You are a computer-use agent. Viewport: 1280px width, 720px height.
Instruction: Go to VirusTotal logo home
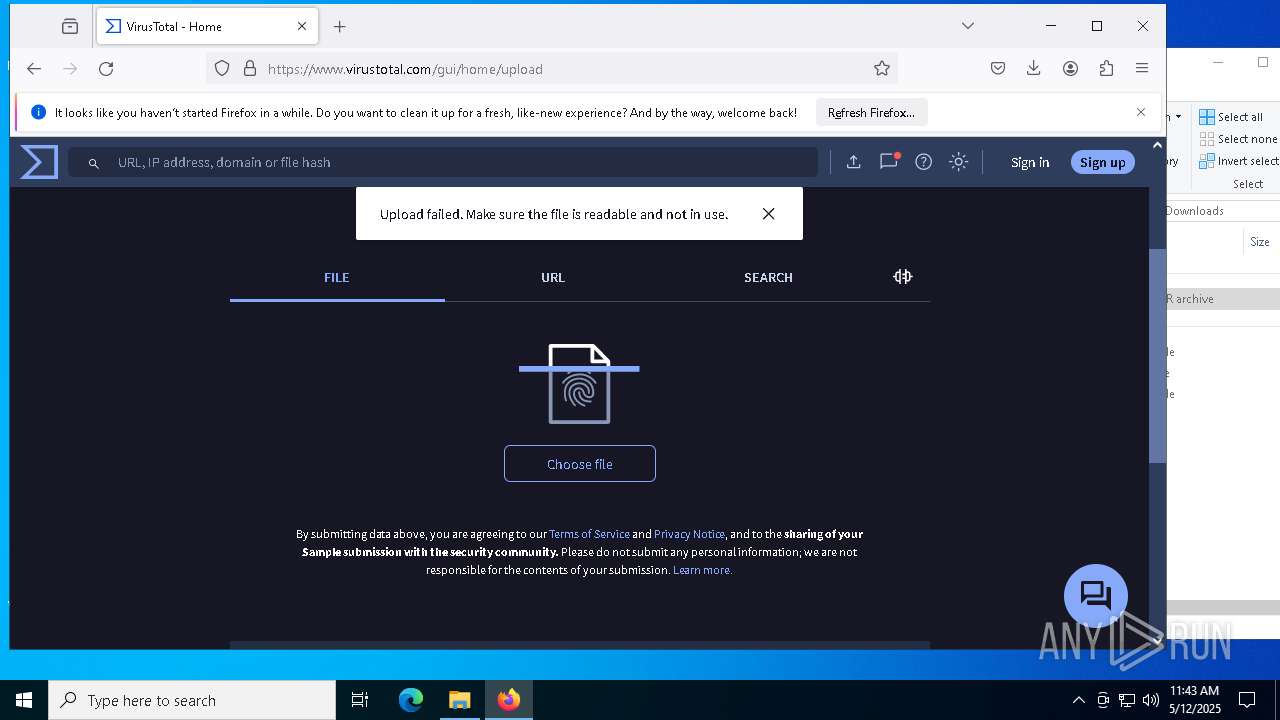point(39,162)
